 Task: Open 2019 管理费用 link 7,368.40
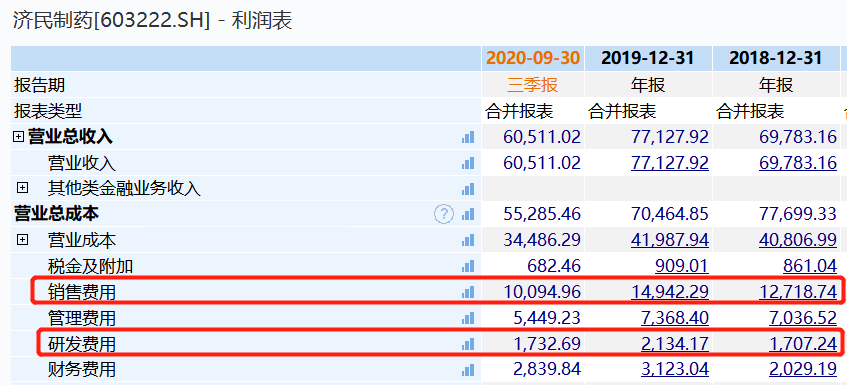675,318
